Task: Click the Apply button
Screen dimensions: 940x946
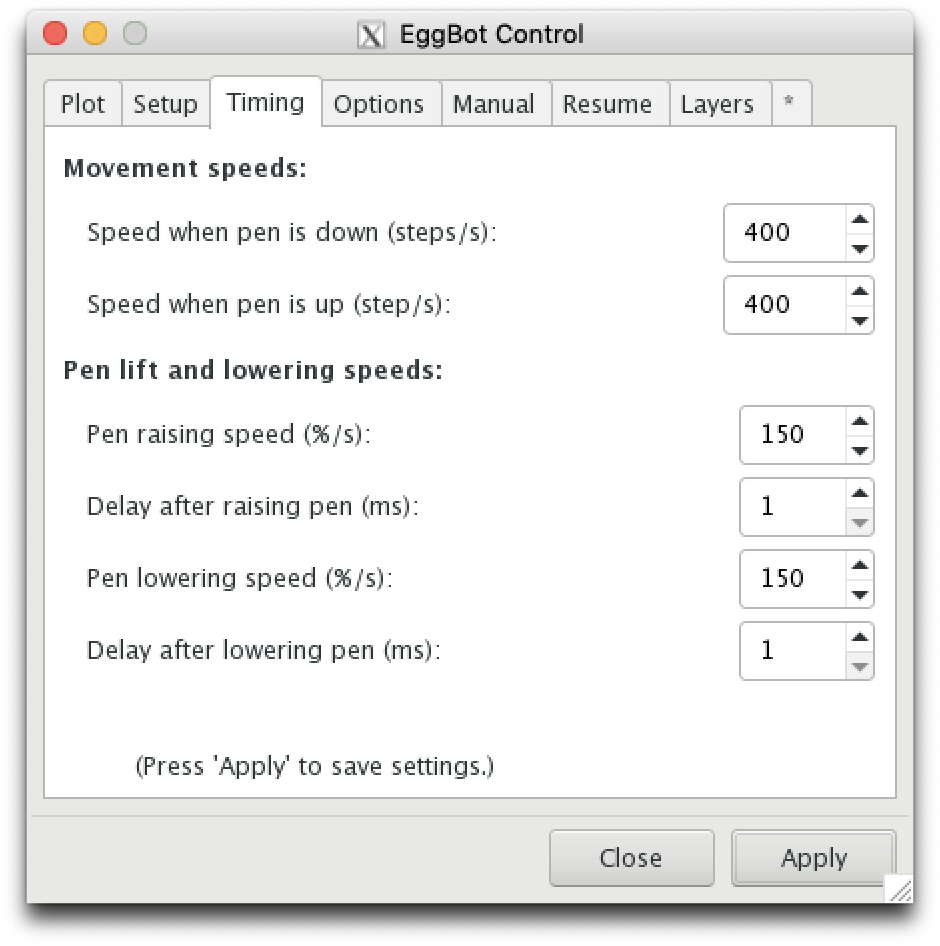Action: click(813, 858)
